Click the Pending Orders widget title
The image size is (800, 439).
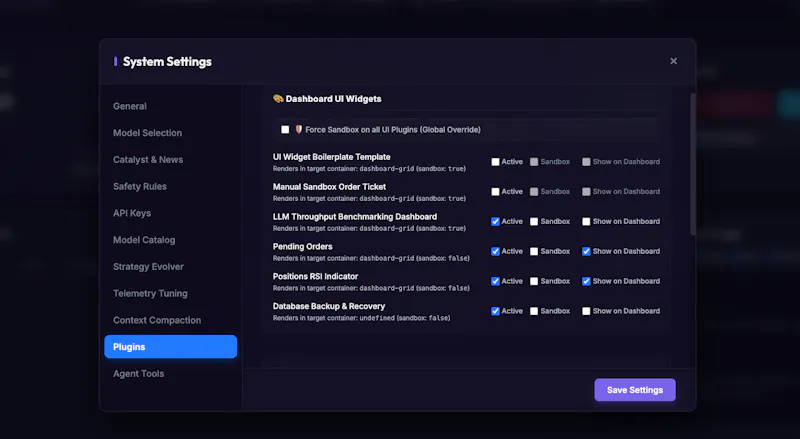coord(303,247)
